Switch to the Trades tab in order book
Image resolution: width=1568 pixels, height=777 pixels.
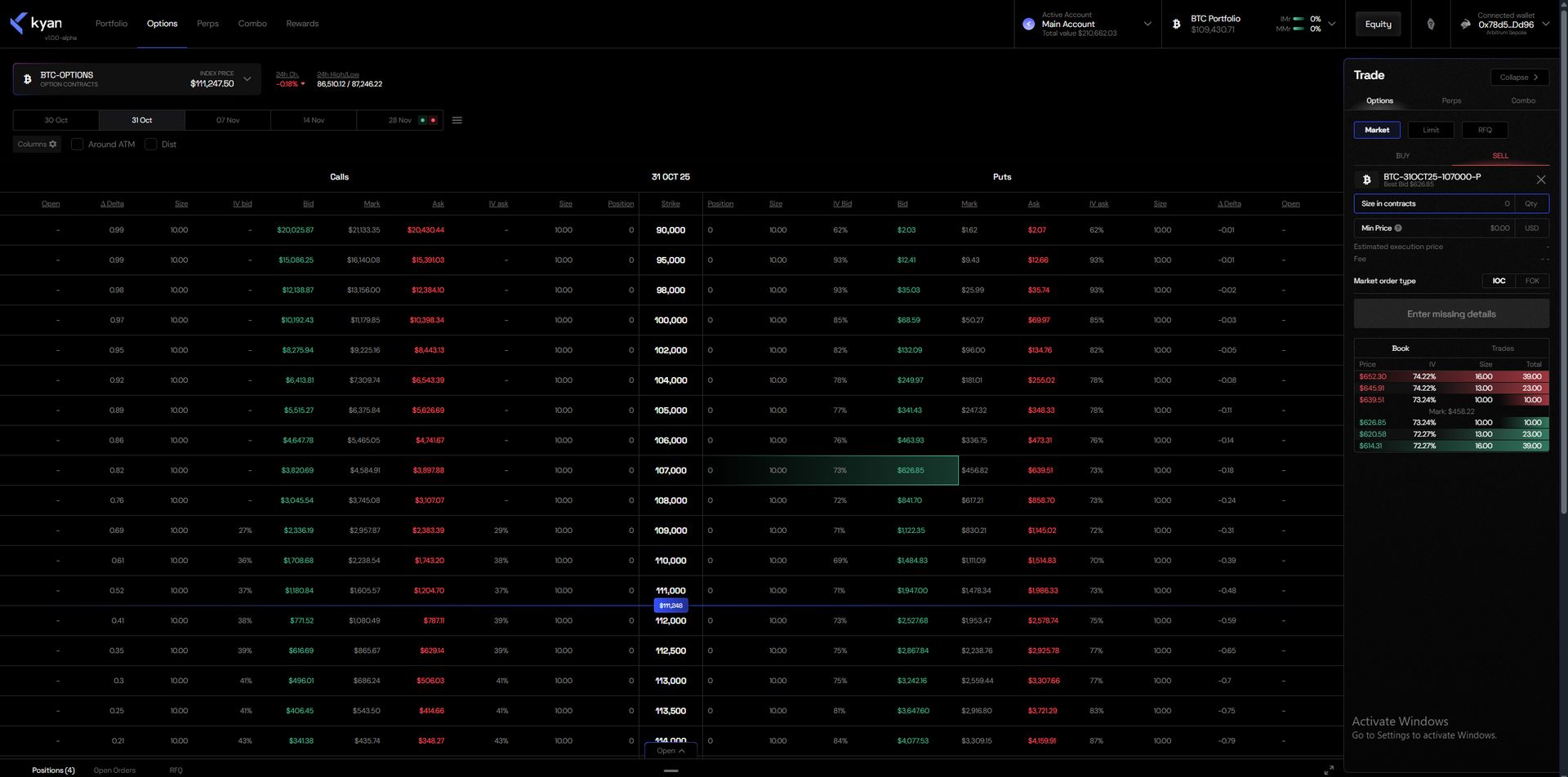(x=1502, y=349)
